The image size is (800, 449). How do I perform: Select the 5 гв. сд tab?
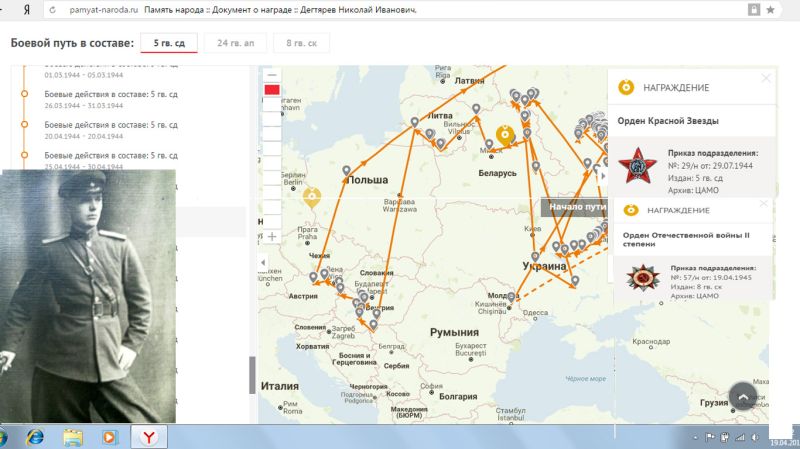(x=168, y=44)
